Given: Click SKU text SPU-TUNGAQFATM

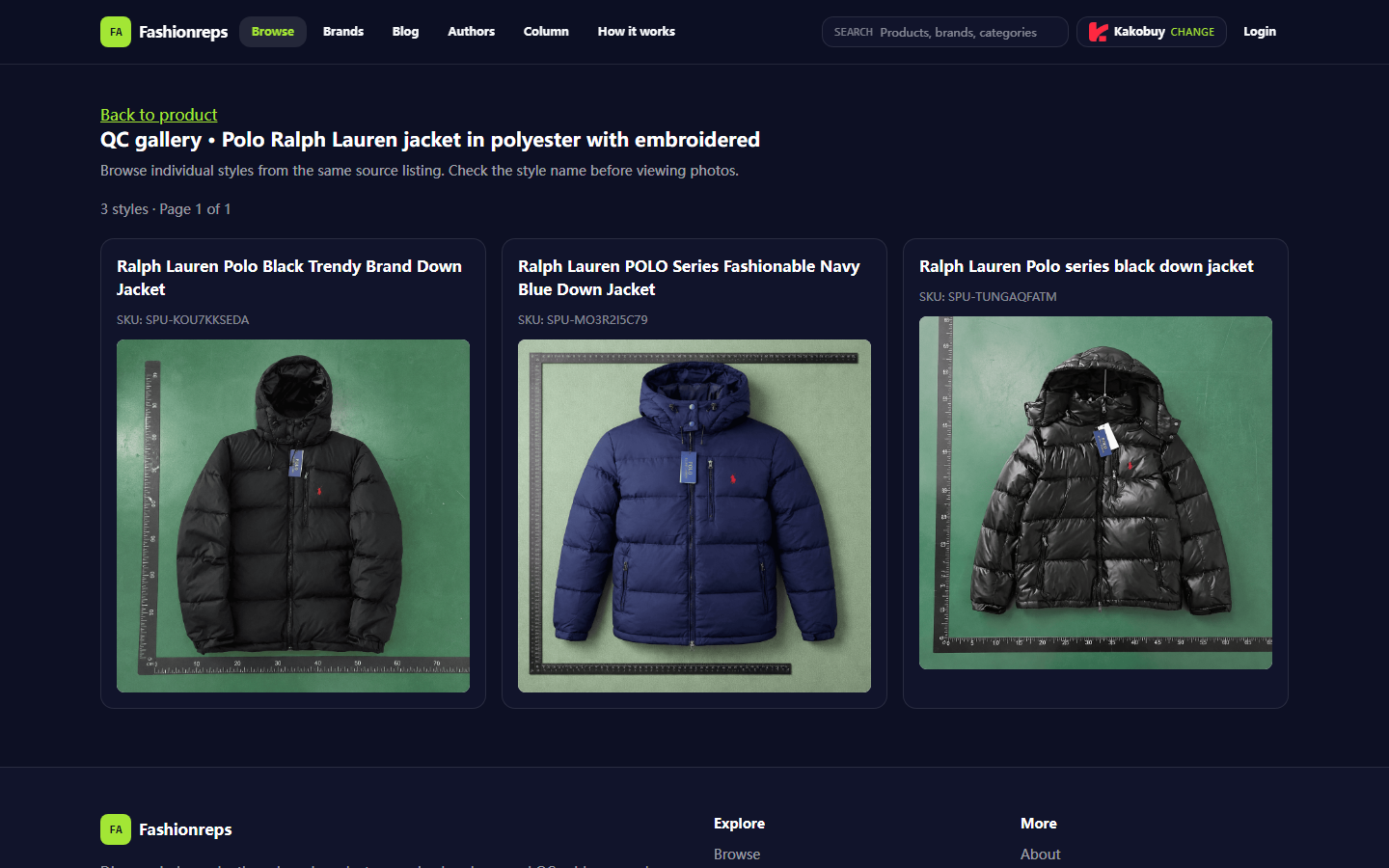Looking at the screenshot, I should pyautogui.click(x=988, y=297).
